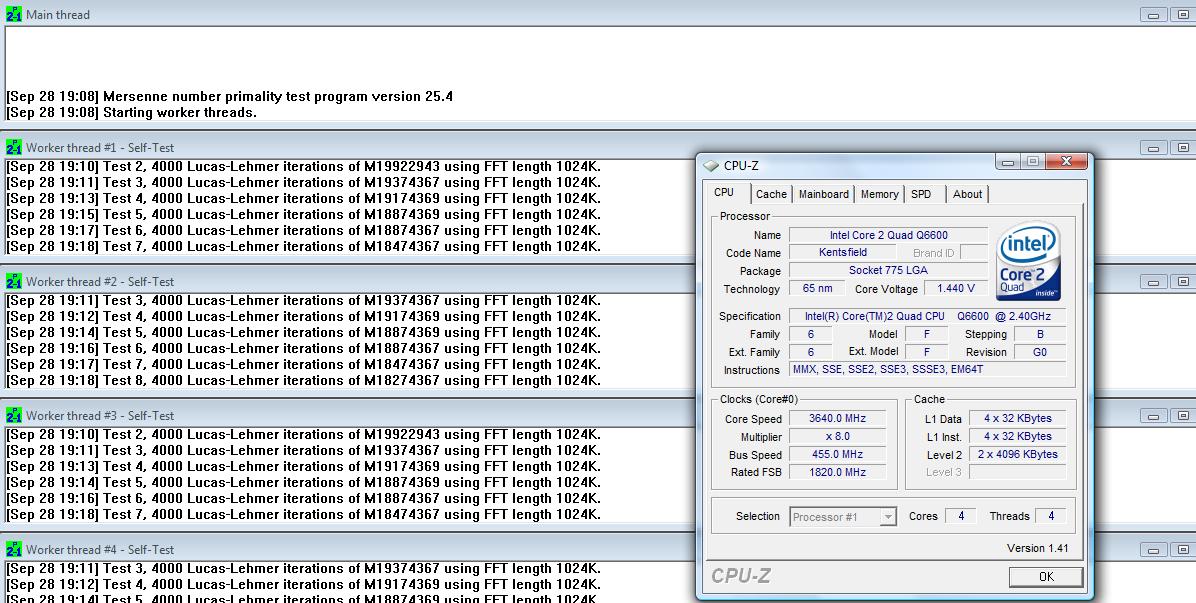Click the L1 Data cache value field
This screenshot has width=1196, height=603.
point(1018,419)
